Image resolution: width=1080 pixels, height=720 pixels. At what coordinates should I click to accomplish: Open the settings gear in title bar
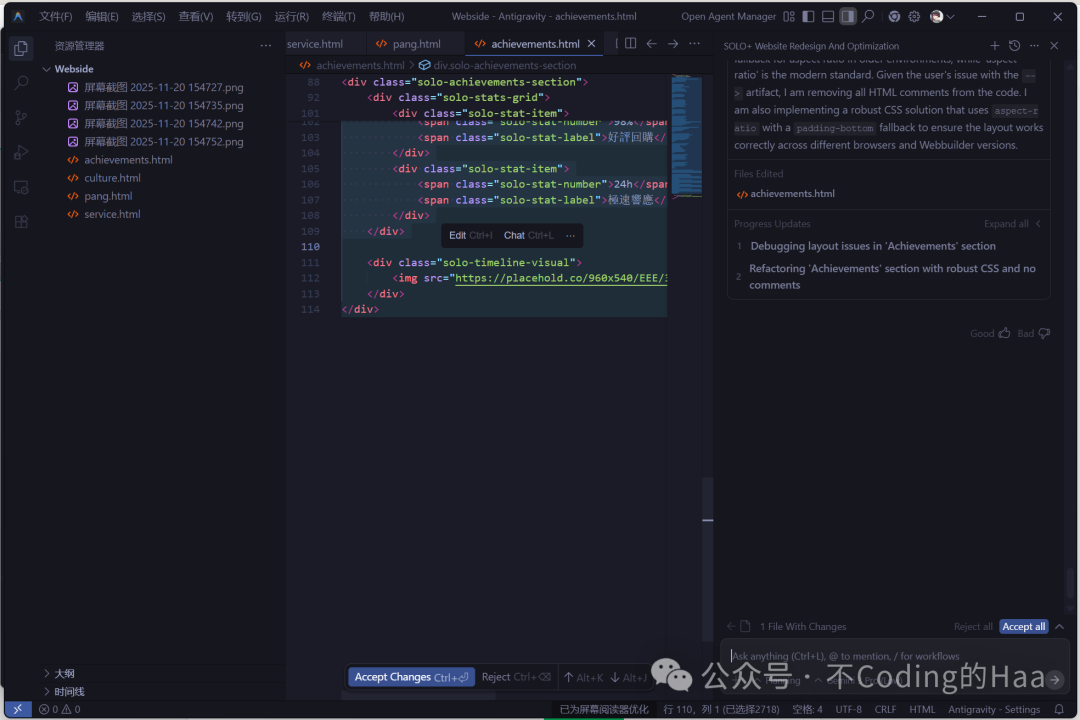pyautogui.click(x=914, y=16)
